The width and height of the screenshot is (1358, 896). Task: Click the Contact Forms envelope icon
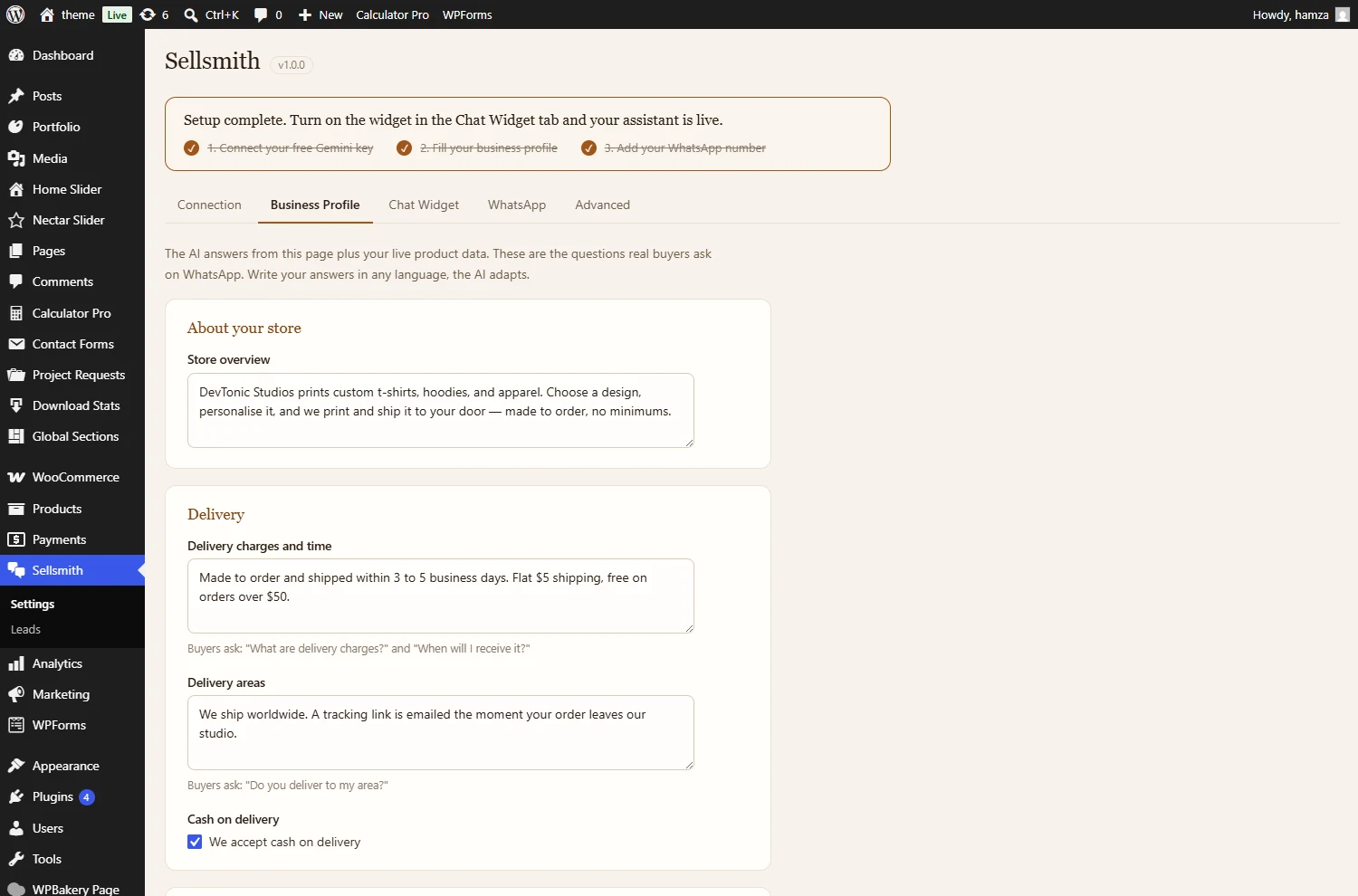[16, 344]
